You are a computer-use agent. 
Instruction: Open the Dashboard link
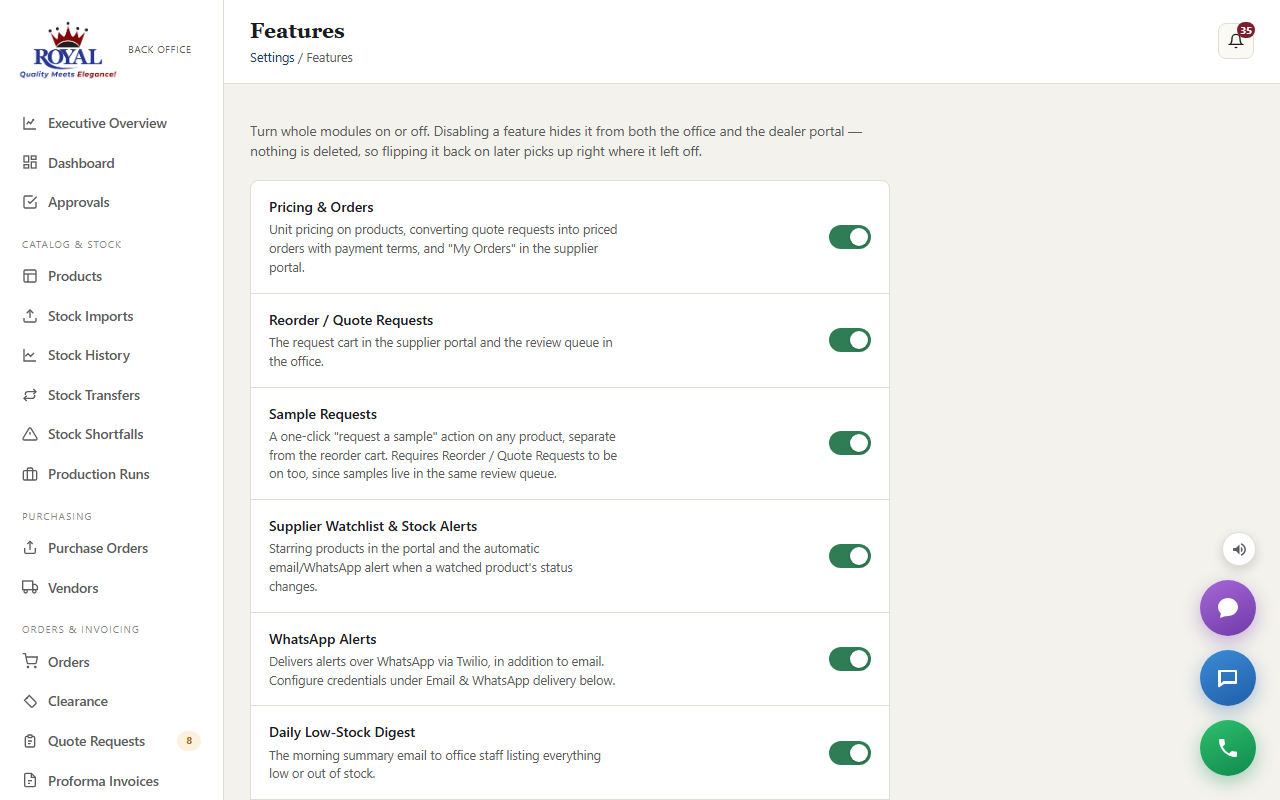pyautogui.click(x=111, y=163)
